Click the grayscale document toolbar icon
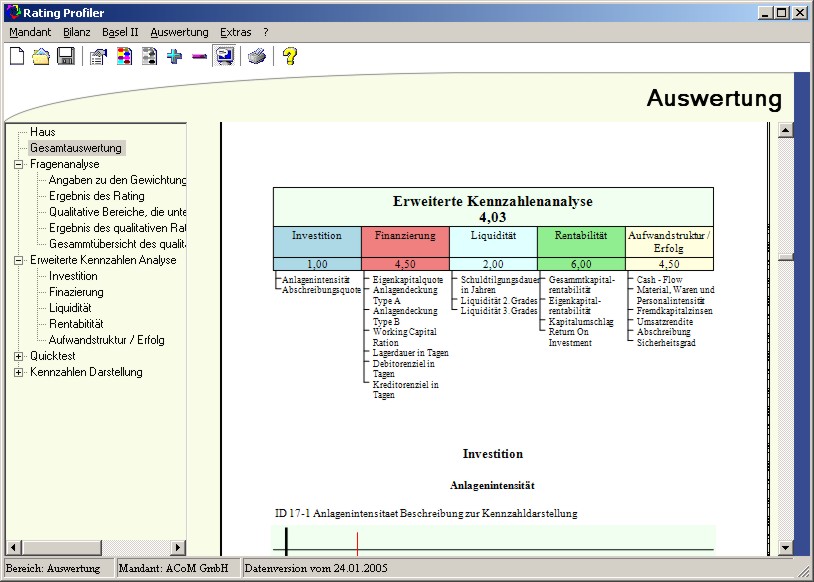This screenshot has width=814, height=582. [x=150, y=56]
